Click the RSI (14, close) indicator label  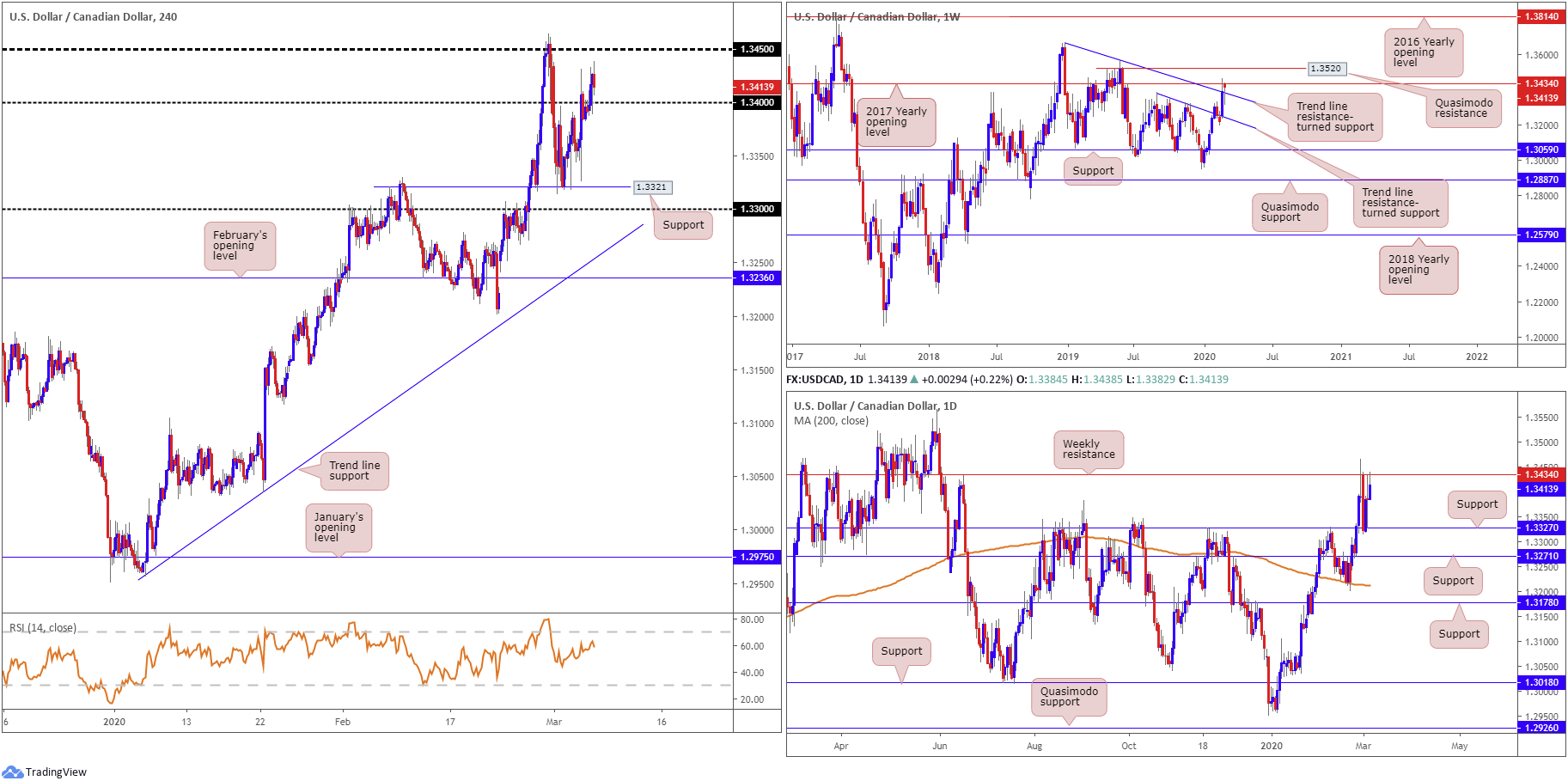coord(43,628)
